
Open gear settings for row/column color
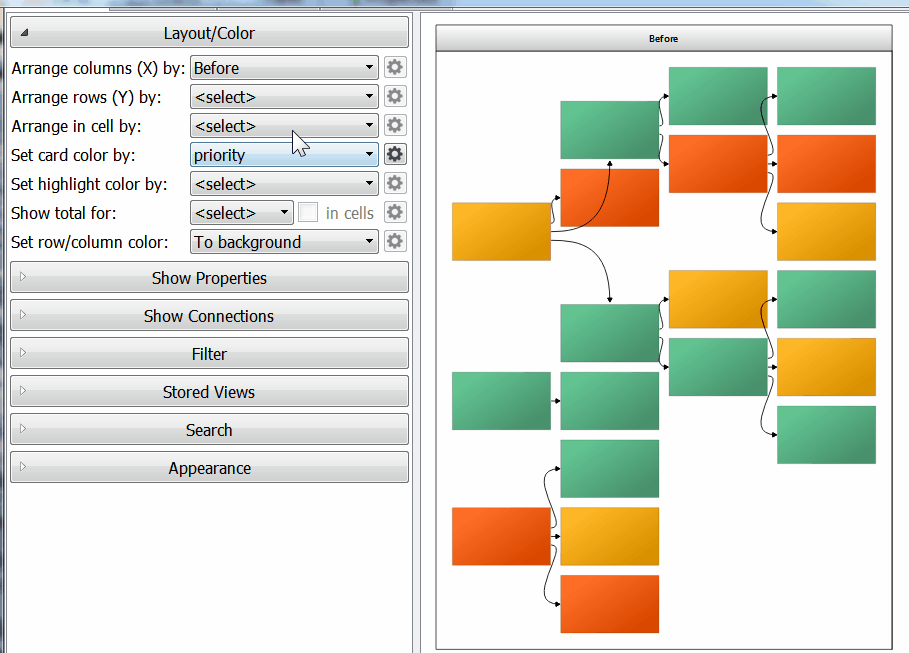coord(395,242)
